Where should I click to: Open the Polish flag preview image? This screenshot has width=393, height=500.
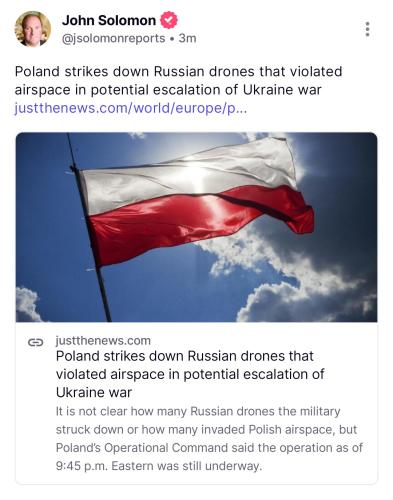point(196,227)
